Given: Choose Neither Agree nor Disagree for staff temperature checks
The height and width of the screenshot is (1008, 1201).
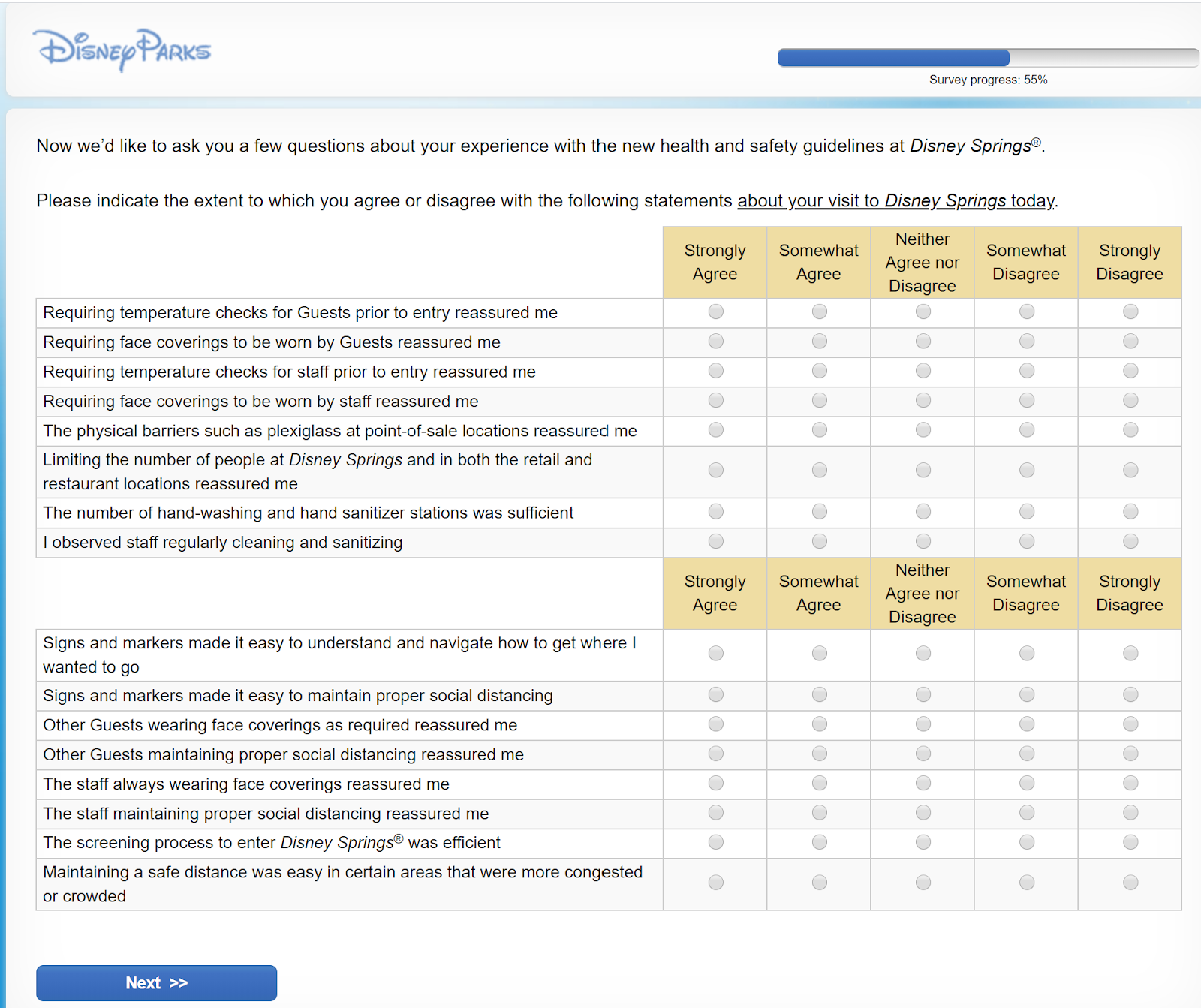Looking at the screenshot, I should pos(923,371).
